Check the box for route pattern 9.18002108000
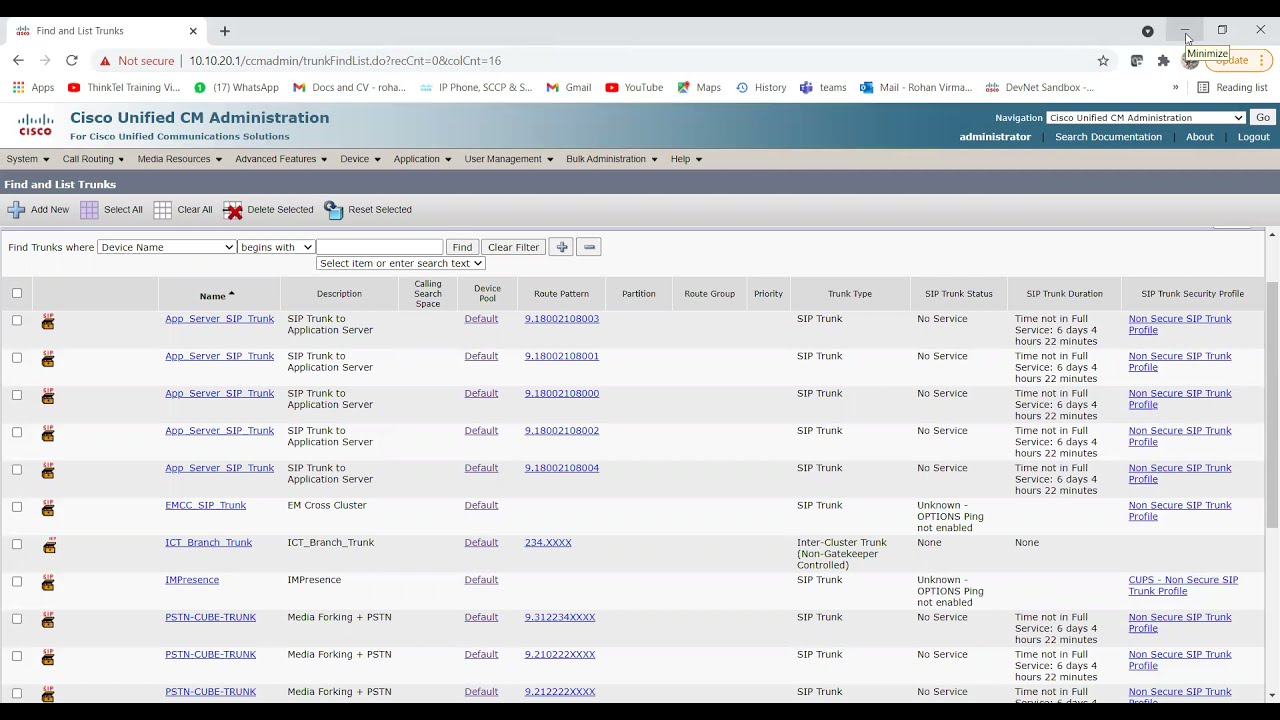The width and height of the screenshot is (1280, 720). (x=17, y=395)
